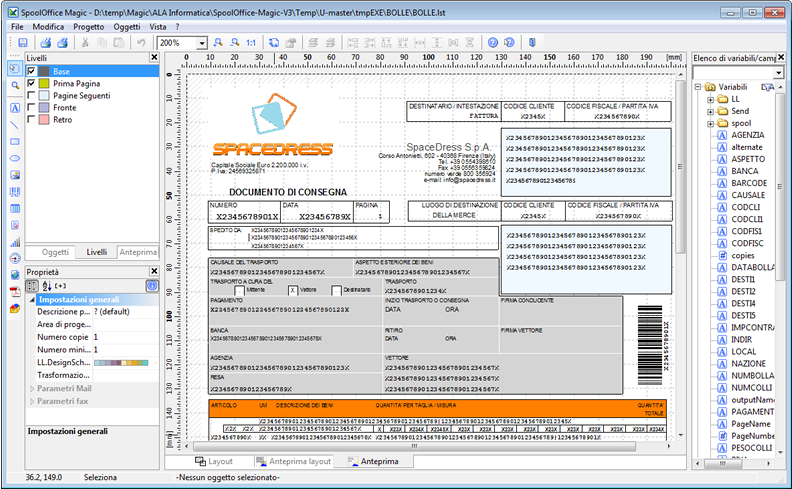Select the BARCODE variable in list

(749, 184)
